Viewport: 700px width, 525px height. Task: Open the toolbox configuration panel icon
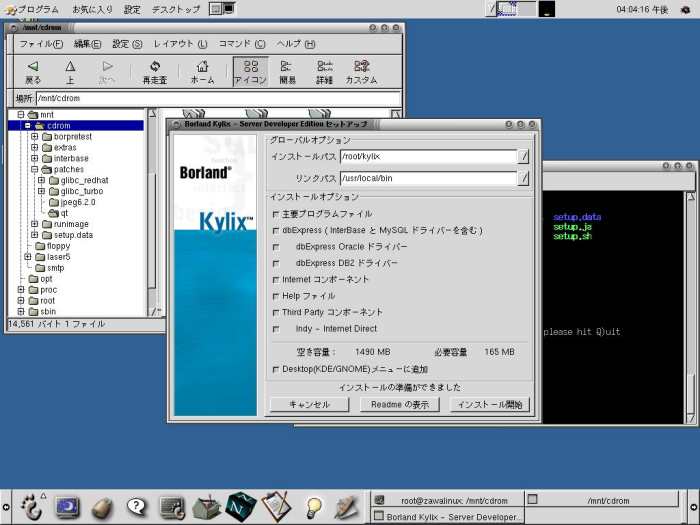pyautogui.click(x=207, y=507)
